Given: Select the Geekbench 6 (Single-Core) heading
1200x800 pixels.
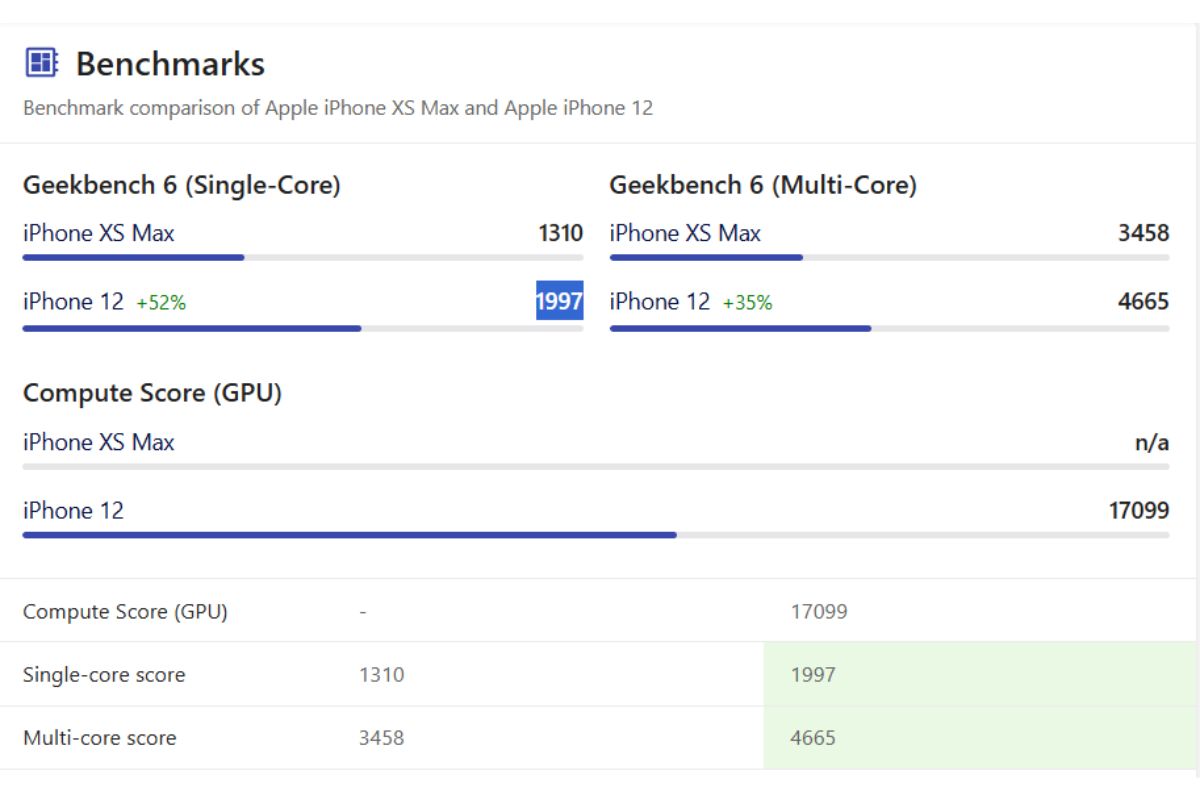Looking at the screenshot, I should 181,185.
